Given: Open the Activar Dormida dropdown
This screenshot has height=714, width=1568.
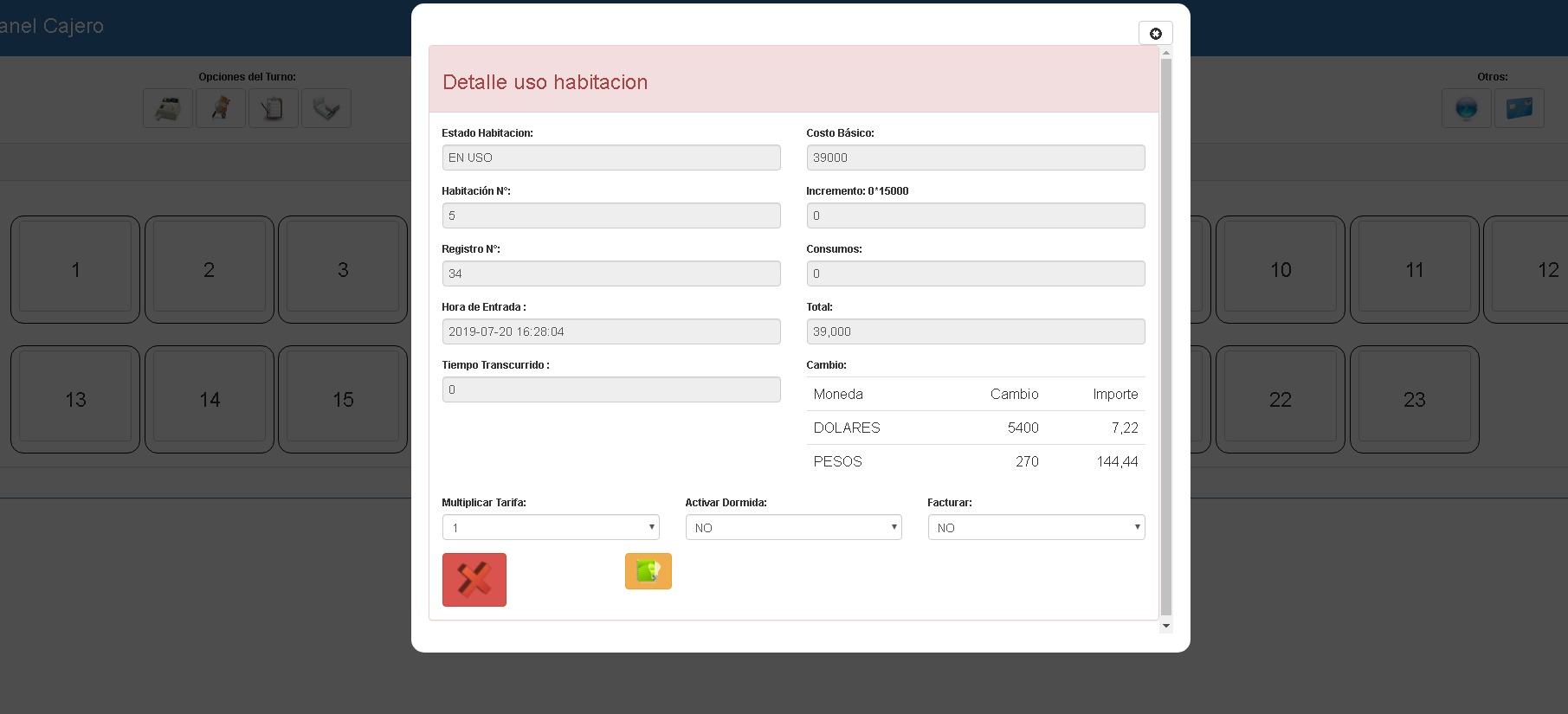Looking at the screenshot, I should pyautogui.click(x=794, y=527).
